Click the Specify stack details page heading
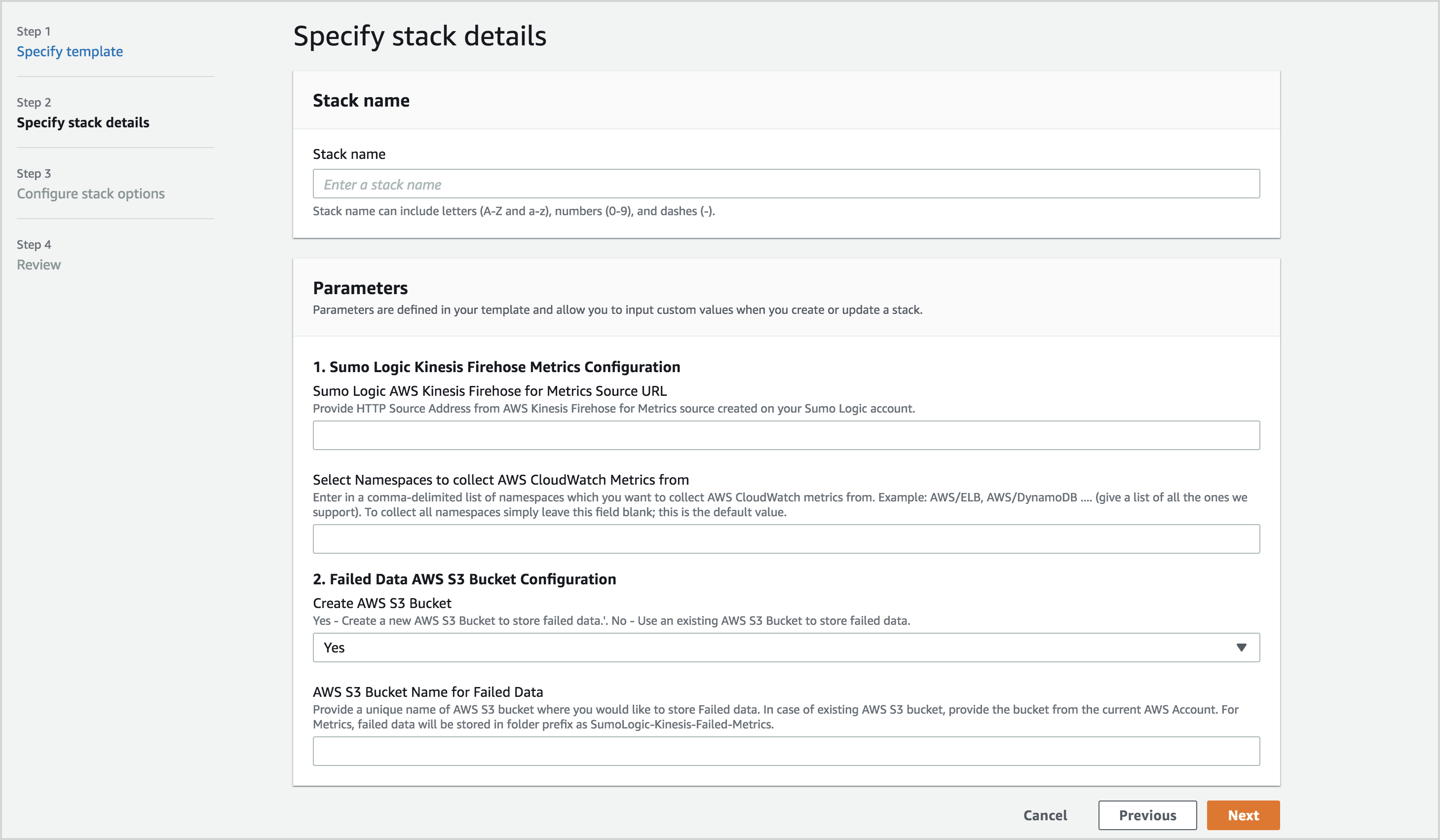The height and width of the screenshot is (840, 1440). pyautogui.click(x=420, y=36)
